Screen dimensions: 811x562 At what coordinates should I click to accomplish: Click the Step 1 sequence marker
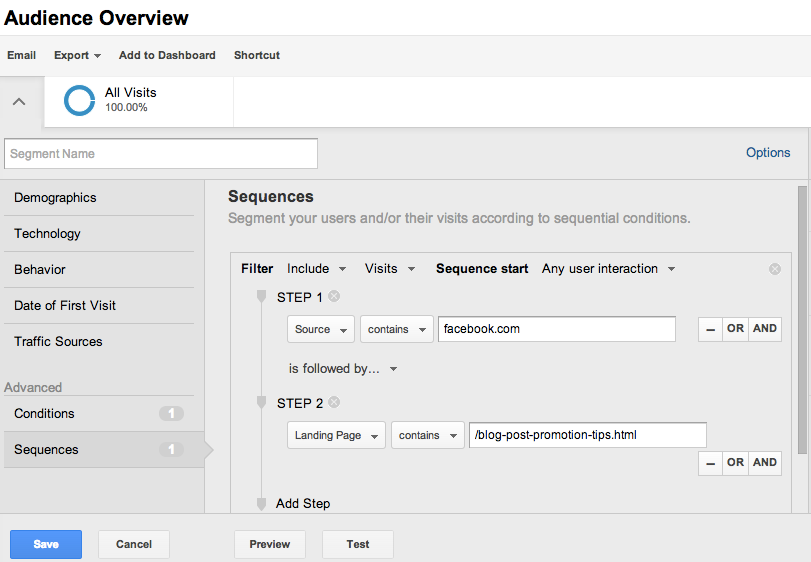tap(261, 297)
